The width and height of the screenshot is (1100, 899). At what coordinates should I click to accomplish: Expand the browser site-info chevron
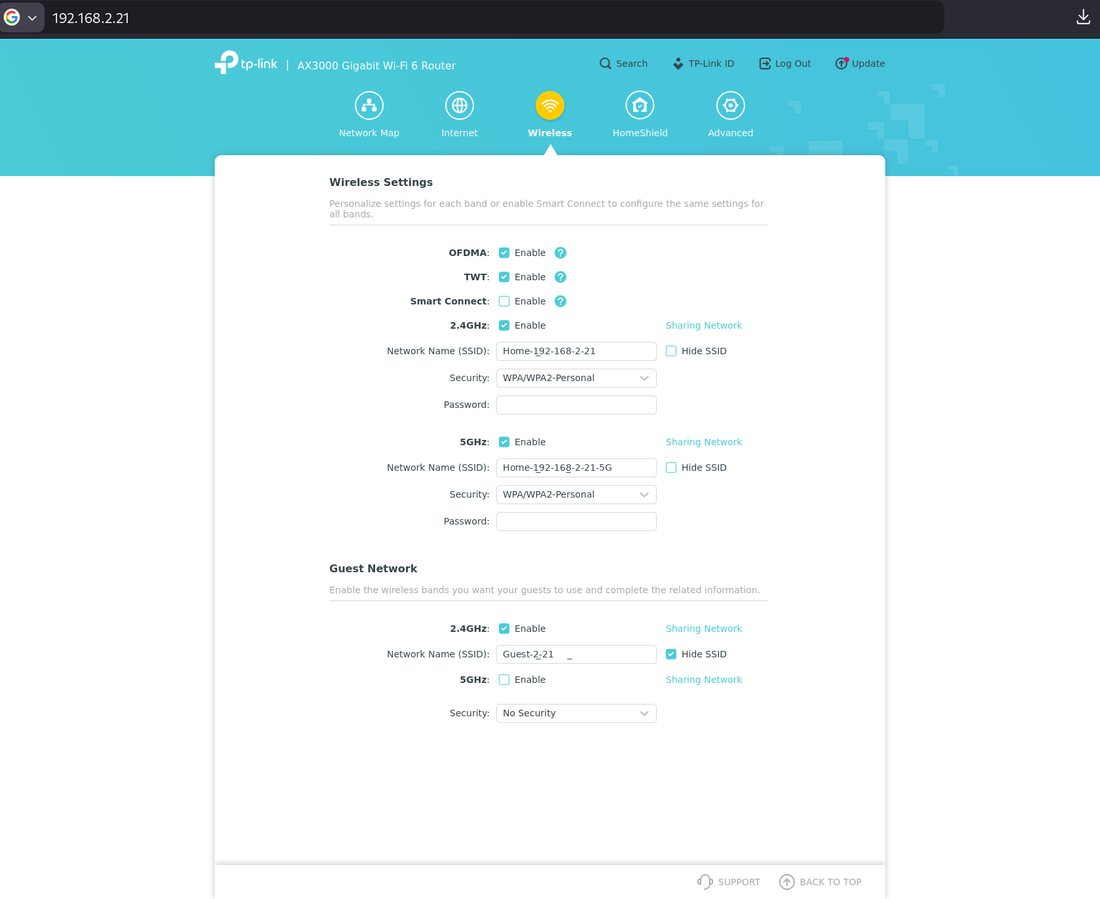(32, 18)
